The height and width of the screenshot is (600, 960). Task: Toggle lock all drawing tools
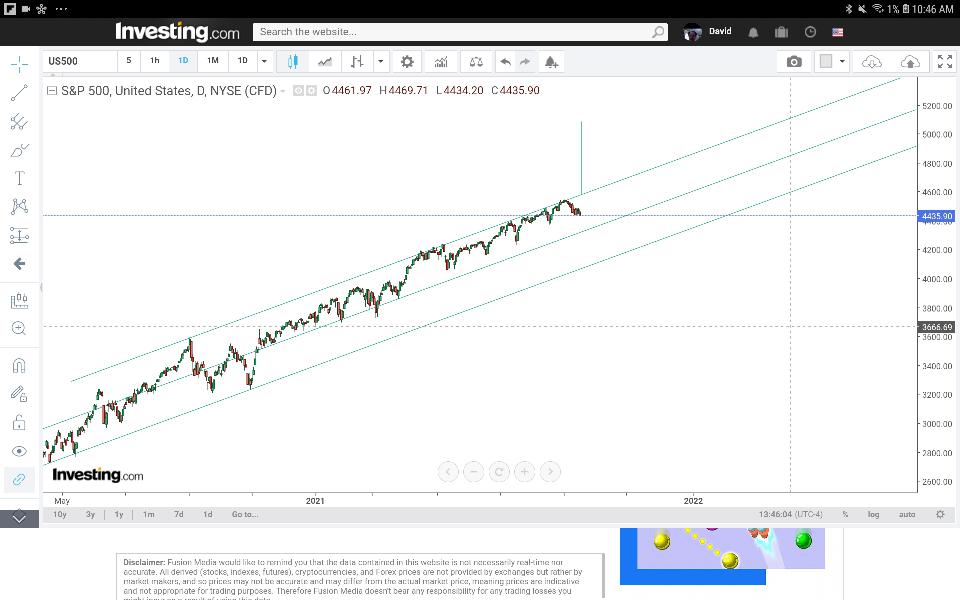(x=19, y=422)
